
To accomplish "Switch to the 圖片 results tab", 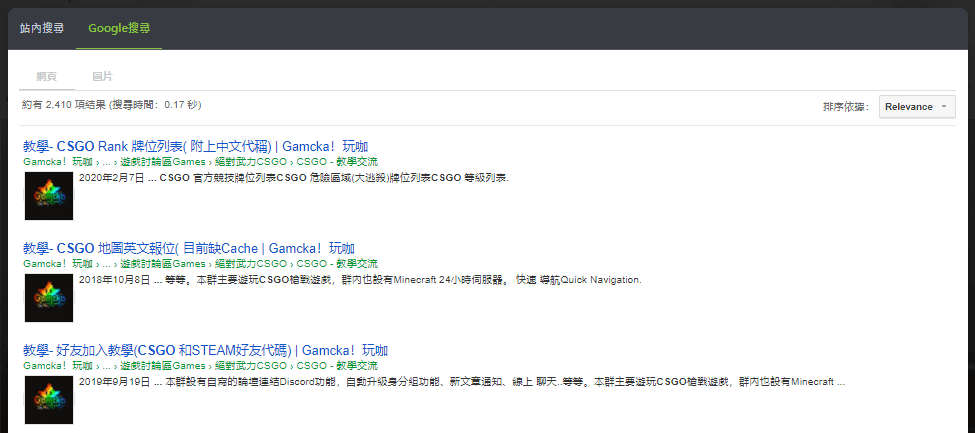I will (x=103, y=77).
